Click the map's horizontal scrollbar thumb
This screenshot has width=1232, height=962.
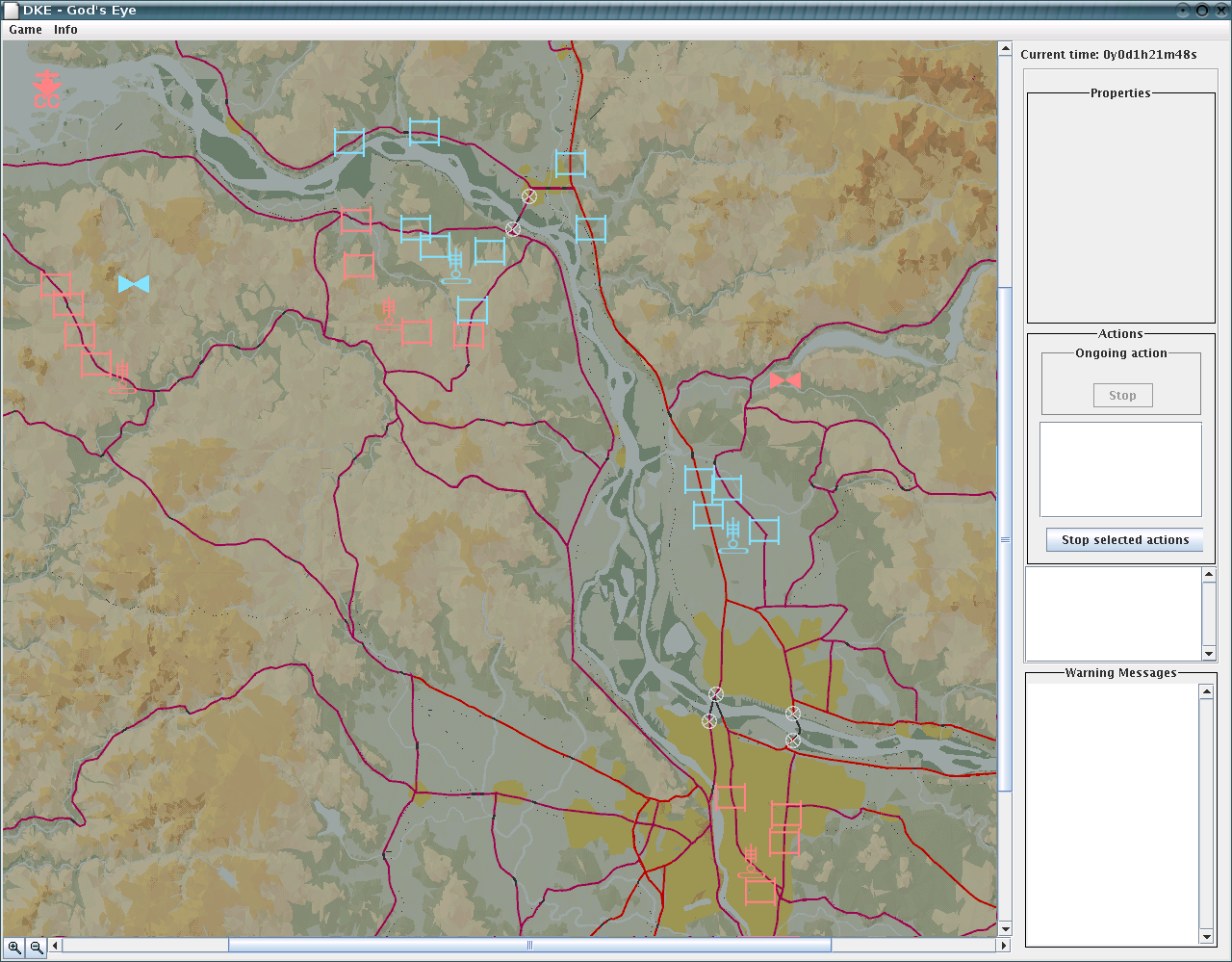[529, 946]
